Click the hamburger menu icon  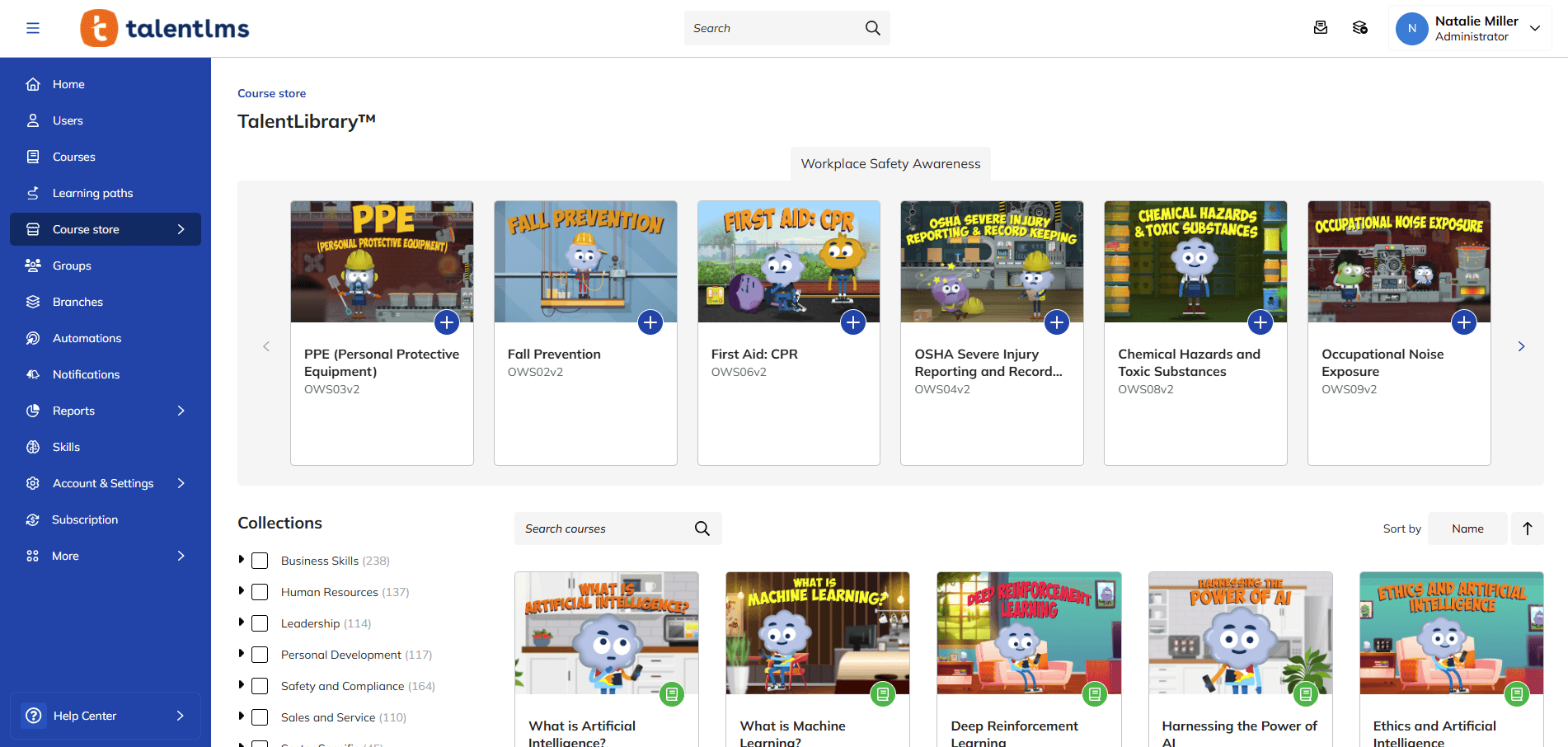tap(33, 27)
